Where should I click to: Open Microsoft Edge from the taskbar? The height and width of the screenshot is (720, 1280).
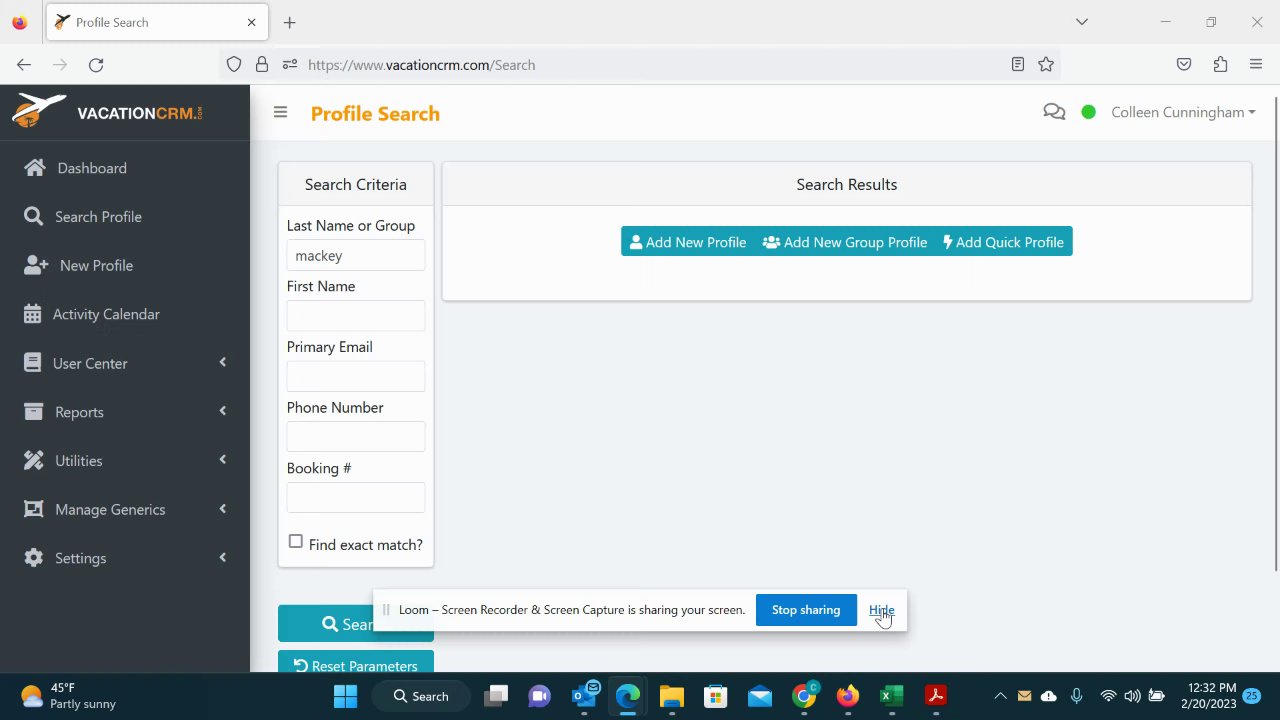(628, 696)
